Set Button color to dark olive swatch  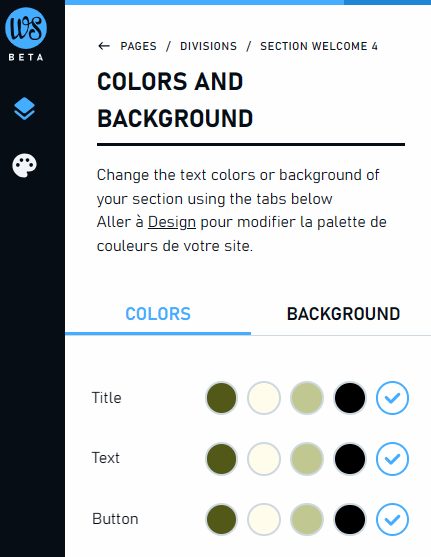click(x=221, y=519)
